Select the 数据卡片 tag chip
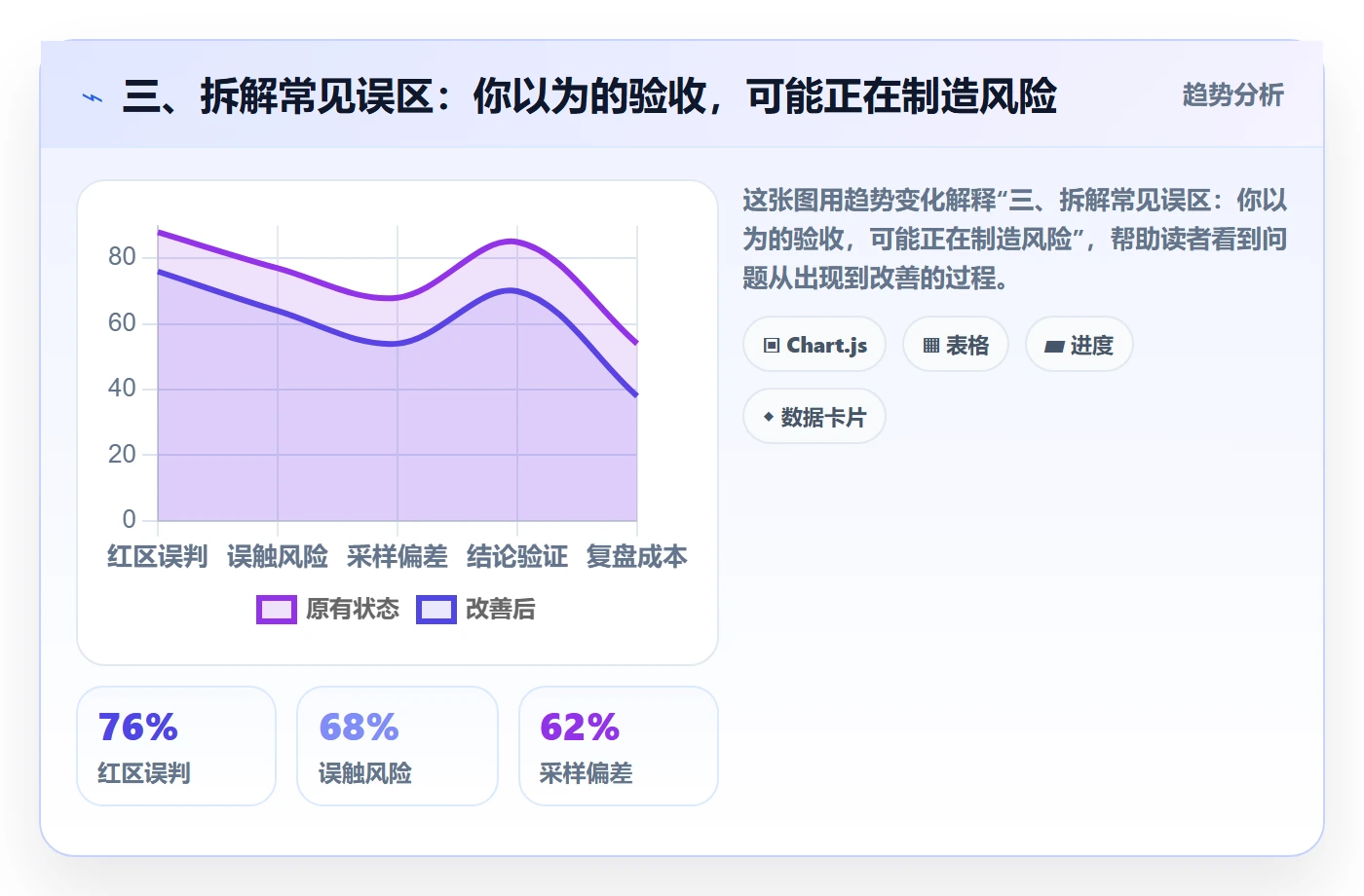 point(815,417)
